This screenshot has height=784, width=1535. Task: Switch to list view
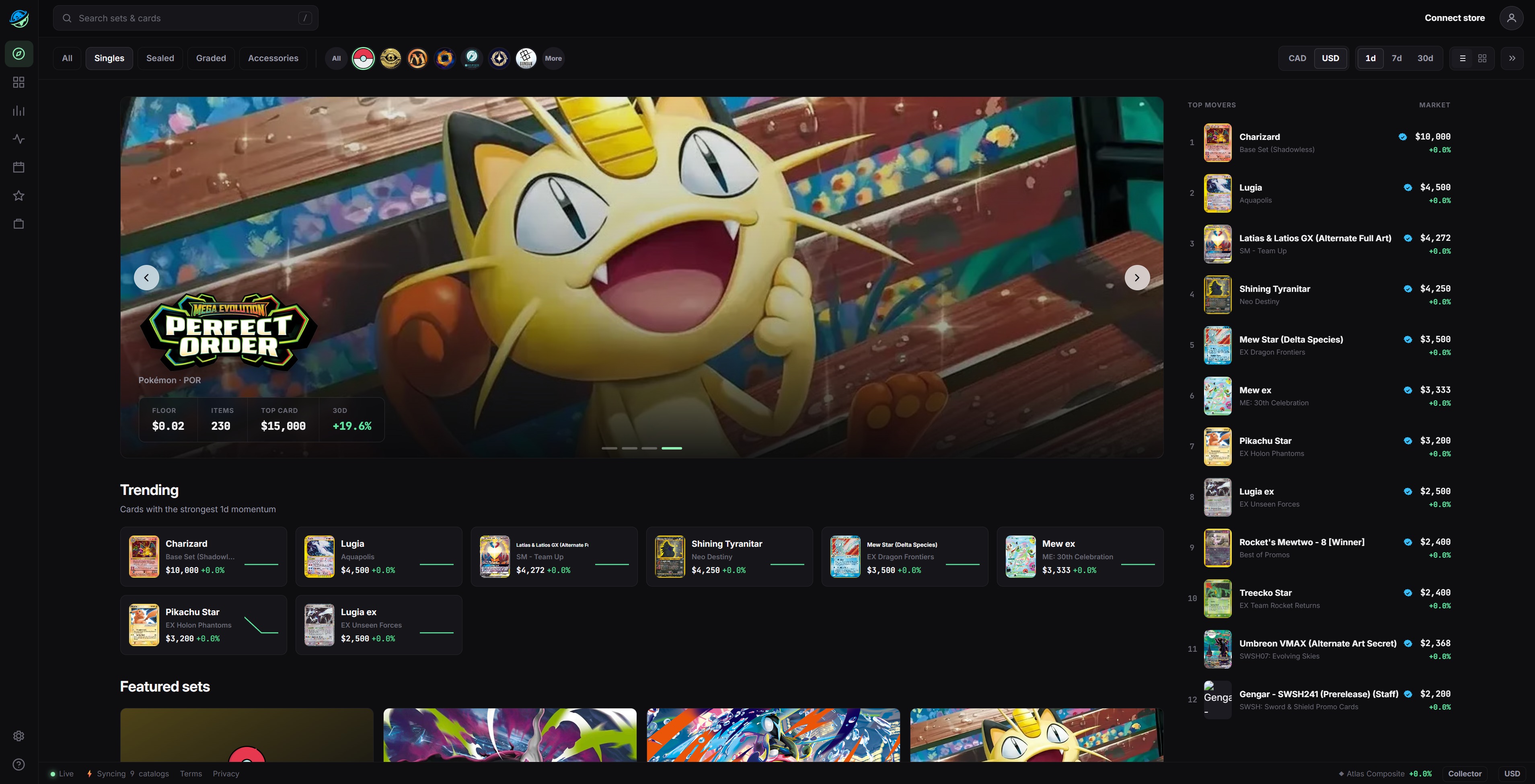[x=1462, y=58]
